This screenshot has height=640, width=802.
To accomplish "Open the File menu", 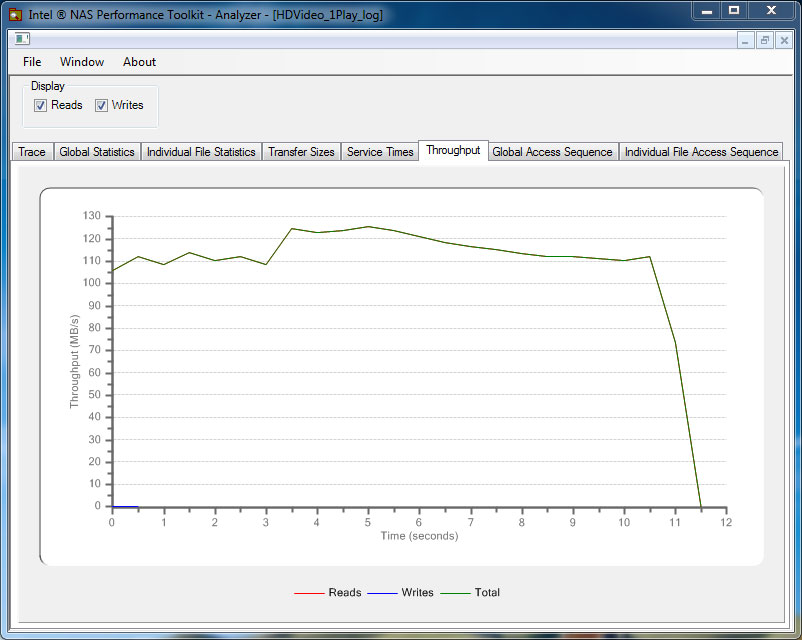I will [32, 62].
